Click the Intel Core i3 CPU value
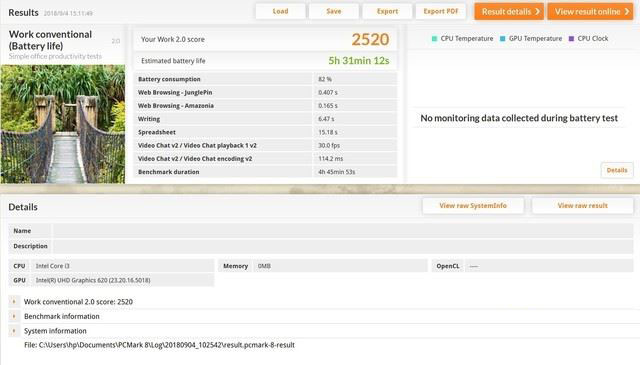640x365 pixels. point(53,266)
